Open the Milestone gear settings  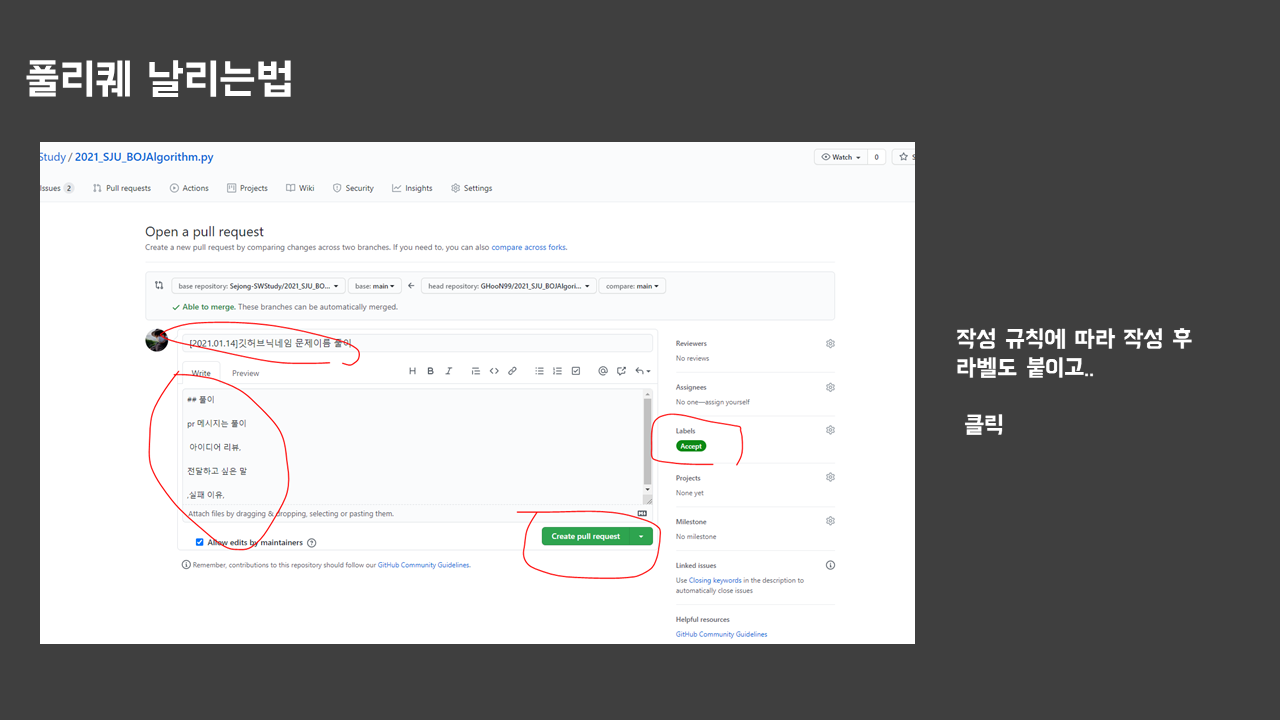pyautogui.click(x=830, y=521)
